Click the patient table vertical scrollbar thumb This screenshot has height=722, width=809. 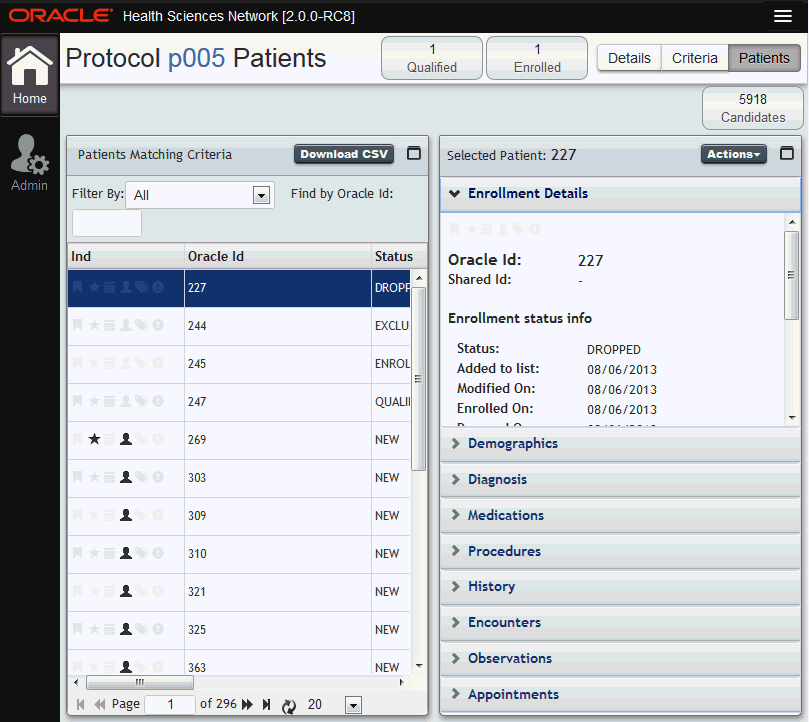(418, 379)
